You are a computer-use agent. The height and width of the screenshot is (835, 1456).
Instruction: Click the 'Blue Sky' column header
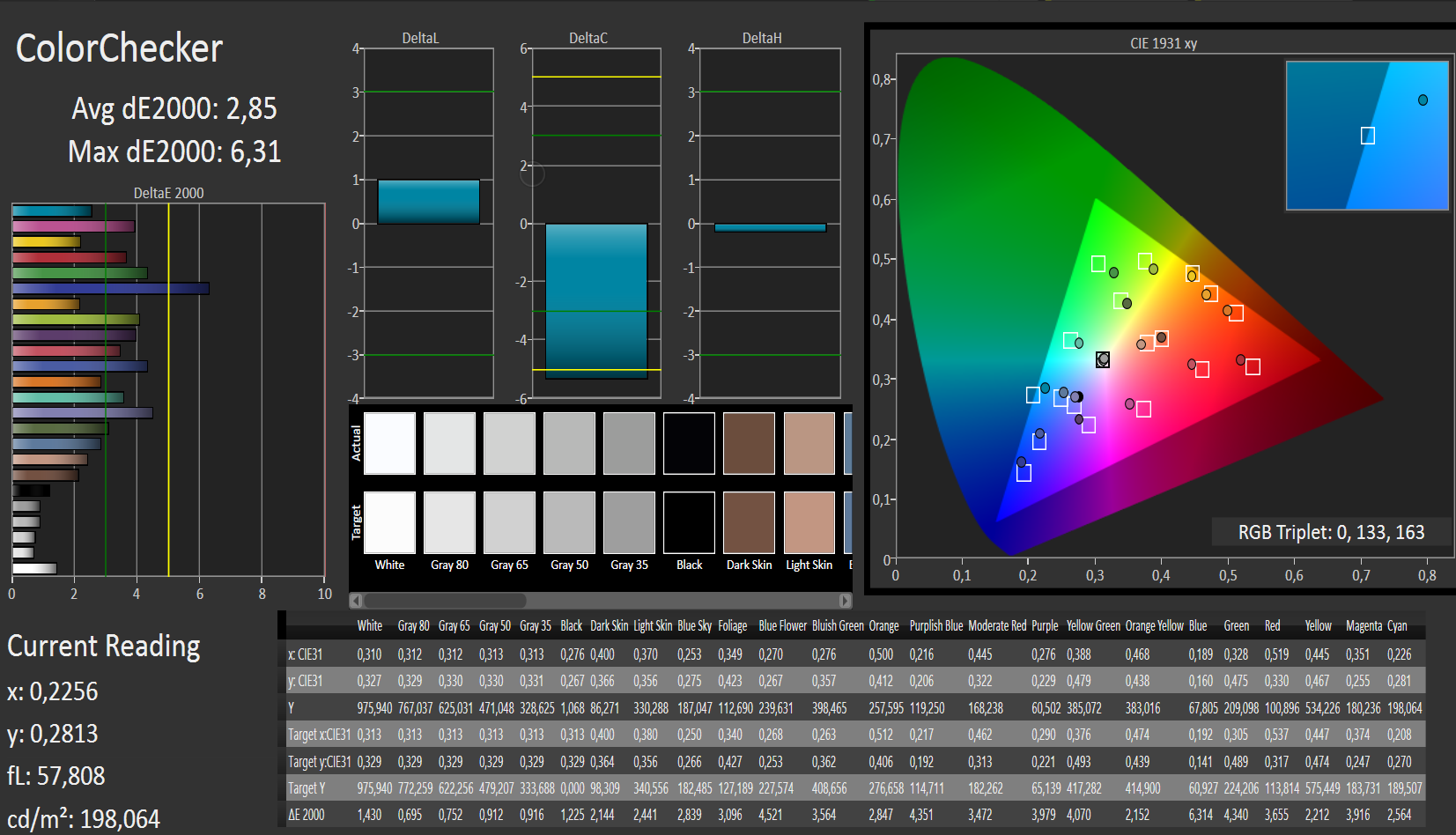pos(694,626)
